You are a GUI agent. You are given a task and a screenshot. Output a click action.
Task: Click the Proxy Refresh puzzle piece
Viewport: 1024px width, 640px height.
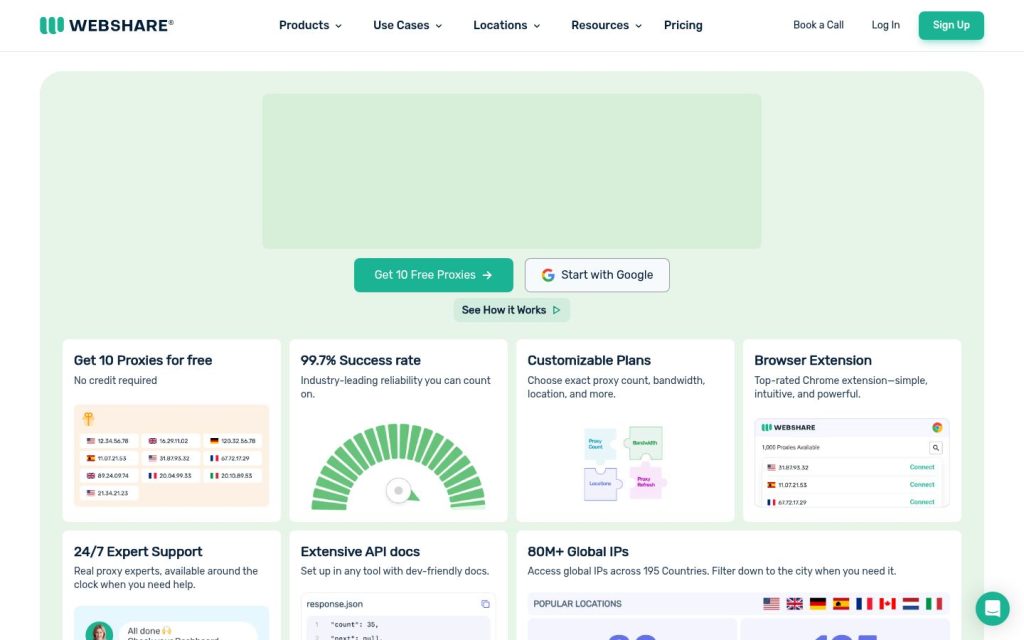(647, 482)
